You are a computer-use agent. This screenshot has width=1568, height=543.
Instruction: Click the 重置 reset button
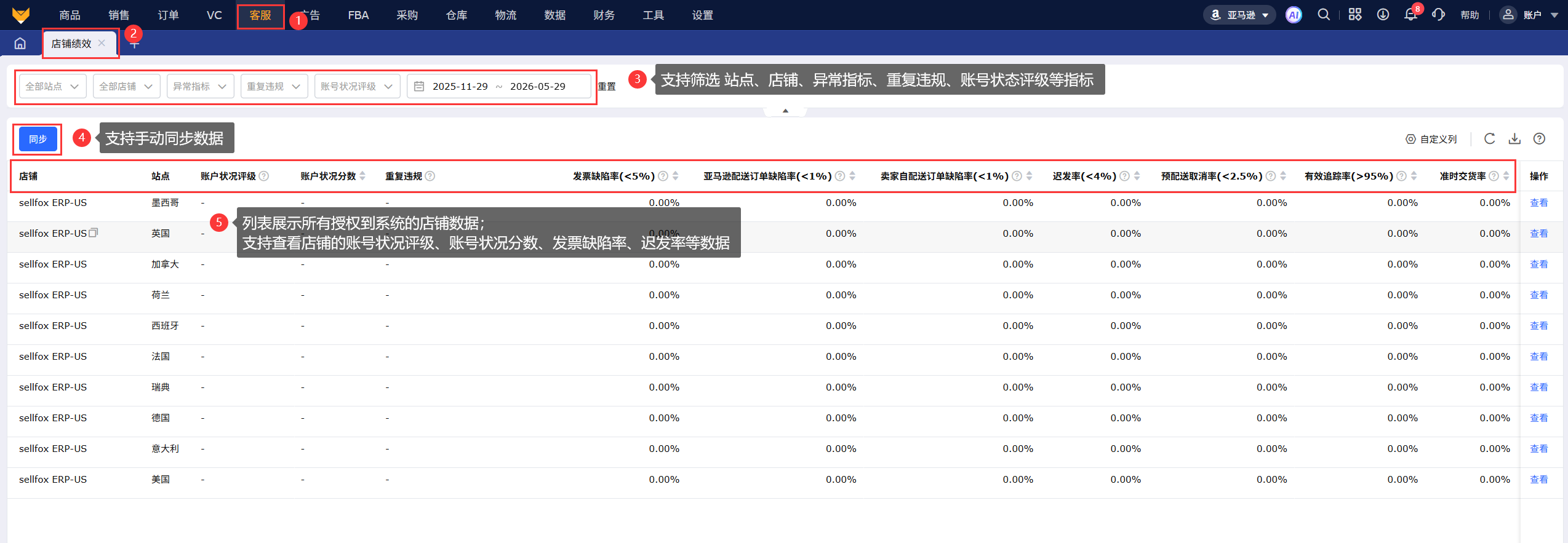coord(607,86)
